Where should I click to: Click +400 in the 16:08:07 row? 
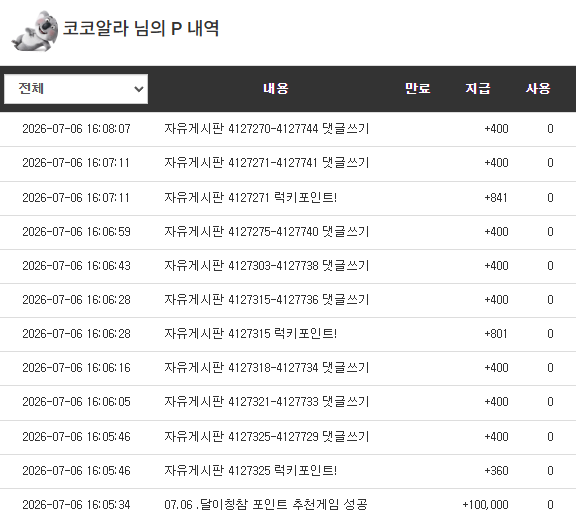click(x=496, y=129)
